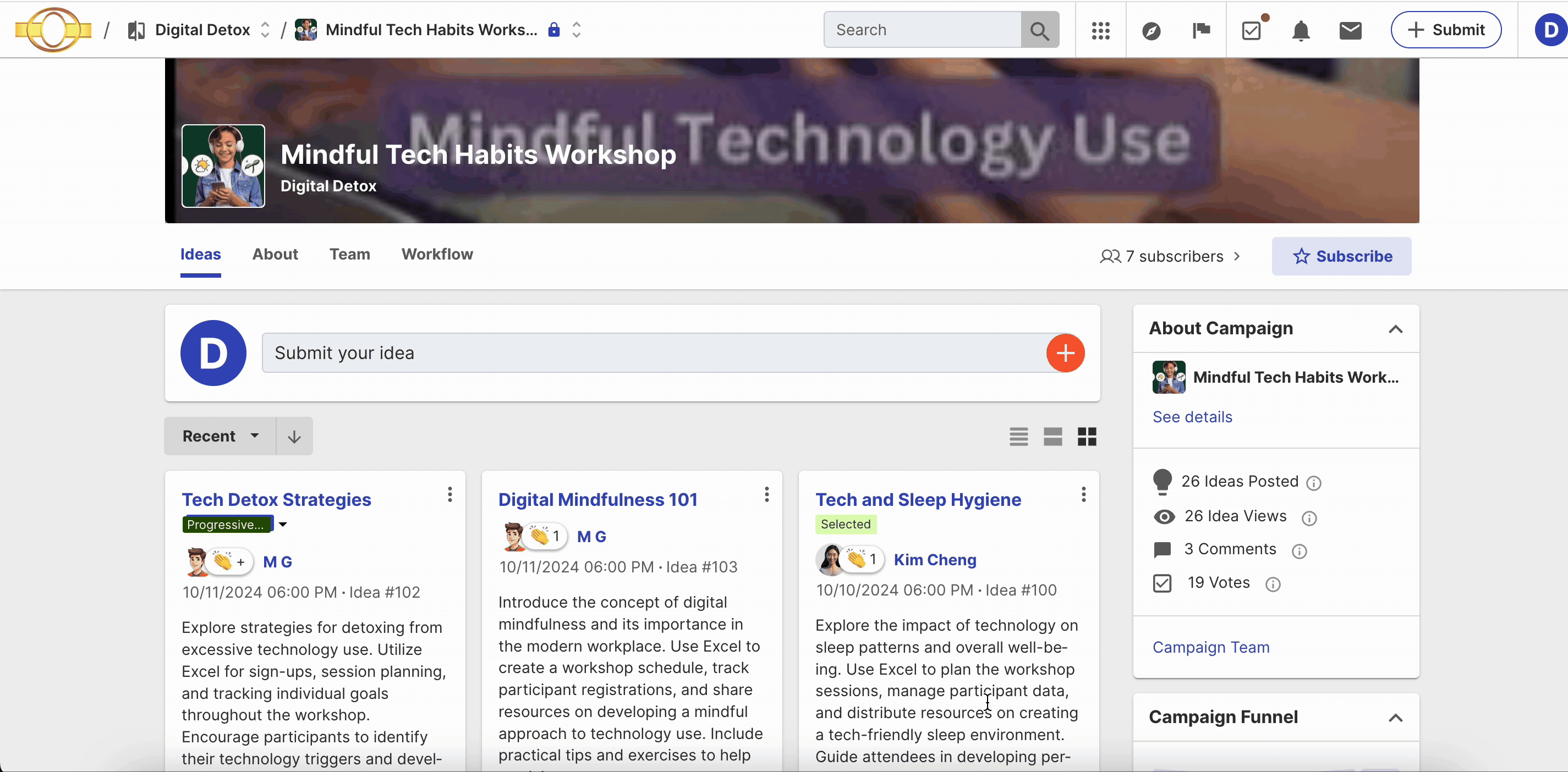Open M G profile on Digital Mindfulness 101
The image size is (1568, 772).
591,537
